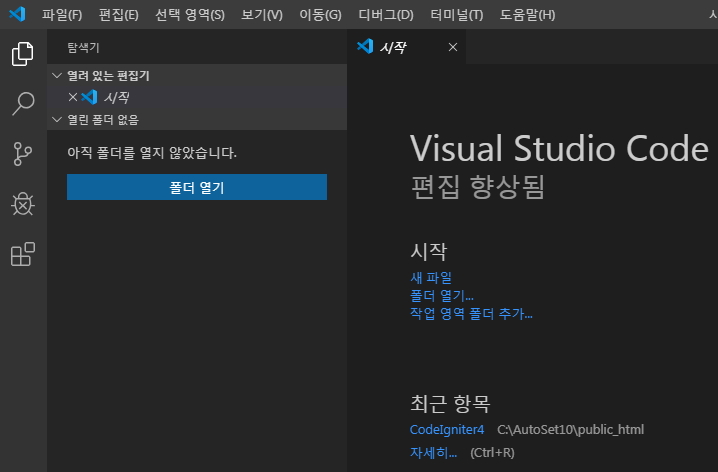Open the recent CodeIgniter4 project link
The width and height of the screenshot is (718, 472).
(x=446, y=429)
